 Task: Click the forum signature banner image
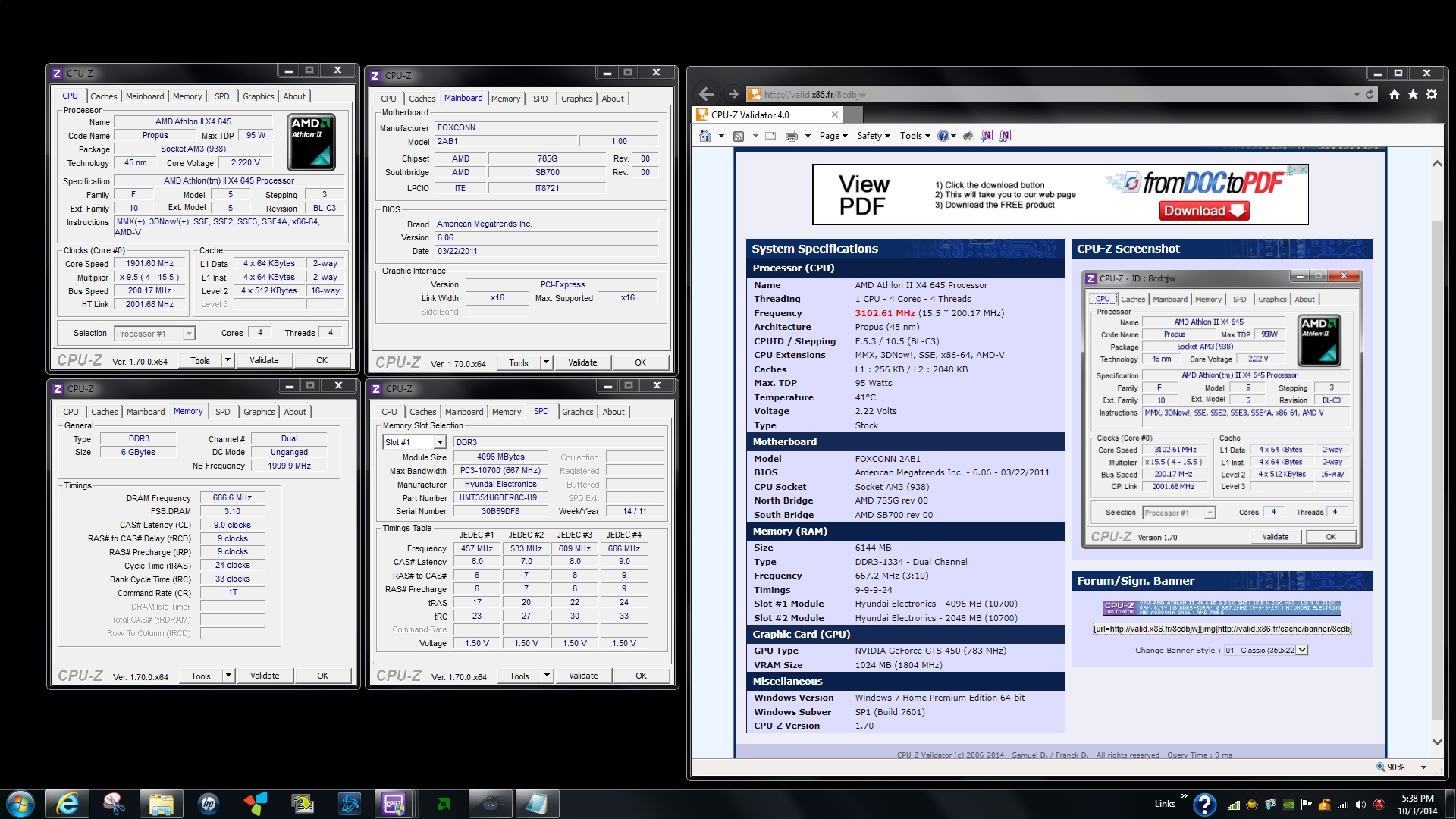pyautogui.click(x=1222, y=607)
